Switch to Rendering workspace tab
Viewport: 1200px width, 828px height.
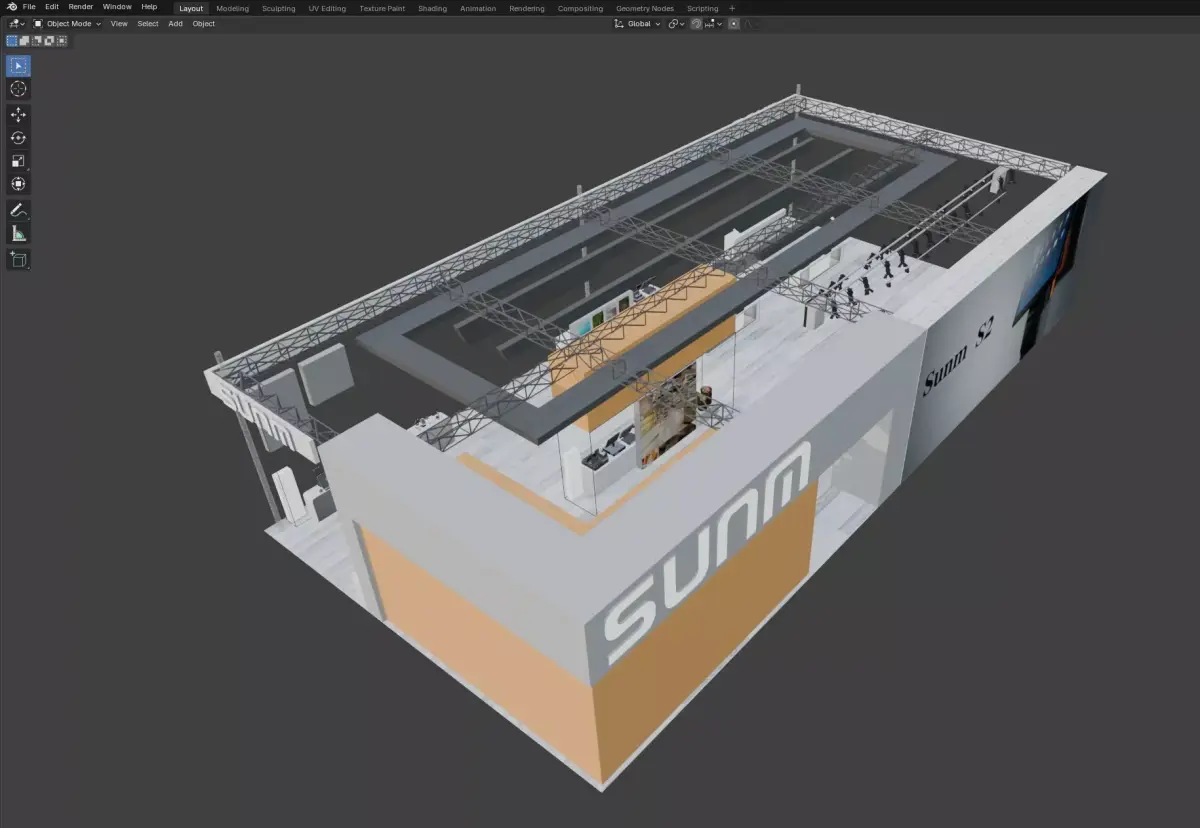pyautogui.click(x=527, y=8)
